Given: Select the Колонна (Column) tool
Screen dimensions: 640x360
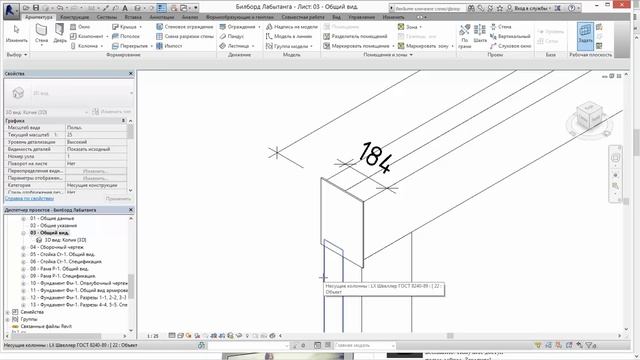Looking at the screenshot, I should coord(84,46).
